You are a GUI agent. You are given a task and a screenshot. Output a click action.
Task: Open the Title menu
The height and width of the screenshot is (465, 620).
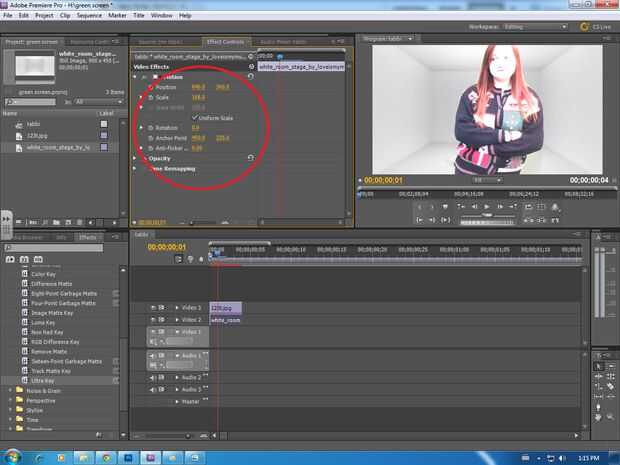[x=139, y=15]
